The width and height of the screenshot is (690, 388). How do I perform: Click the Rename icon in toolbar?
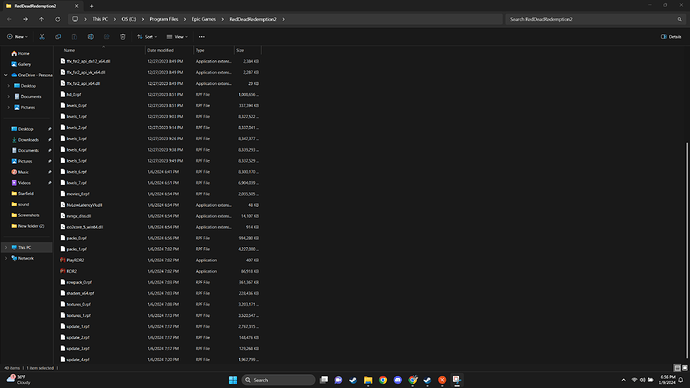[90, 37]
